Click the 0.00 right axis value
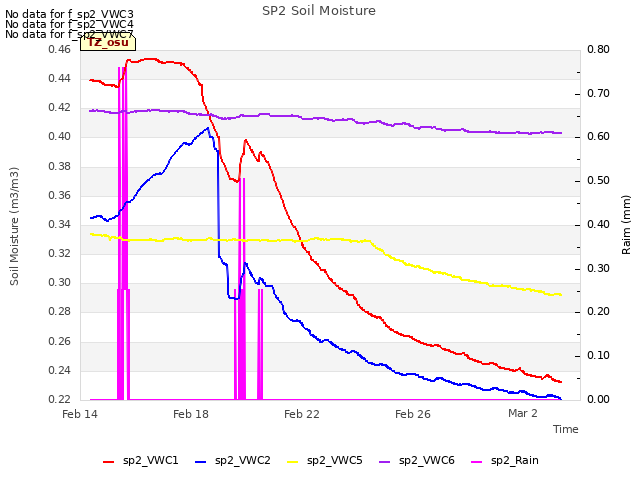Screen dimensions: 640x480 598,399
